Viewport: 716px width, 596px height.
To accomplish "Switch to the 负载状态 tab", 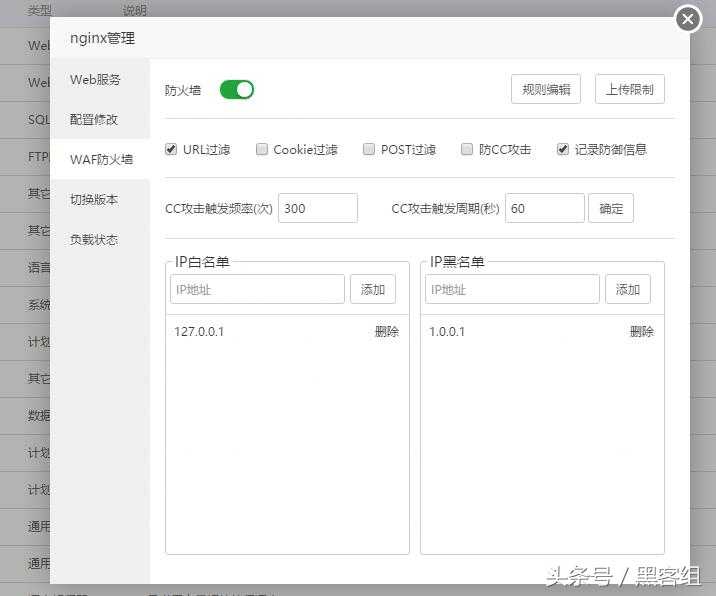I will click(100, 239).
